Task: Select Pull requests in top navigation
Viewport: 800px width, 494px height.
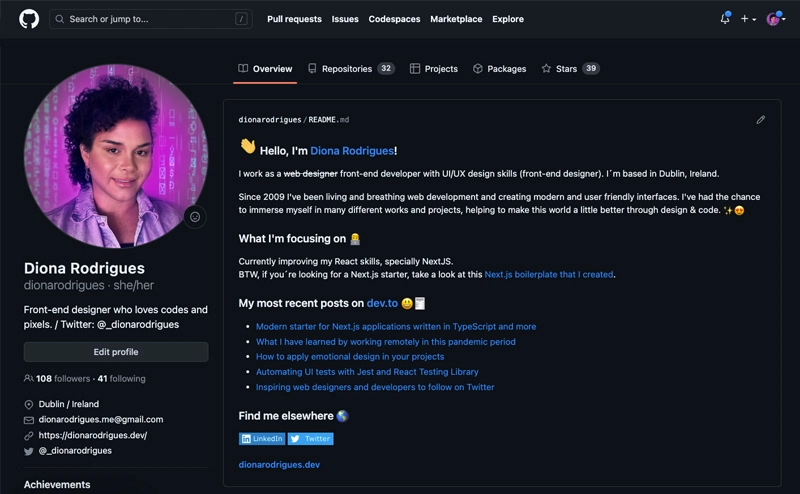Action: pyautogui.click(x=294, y=19)
